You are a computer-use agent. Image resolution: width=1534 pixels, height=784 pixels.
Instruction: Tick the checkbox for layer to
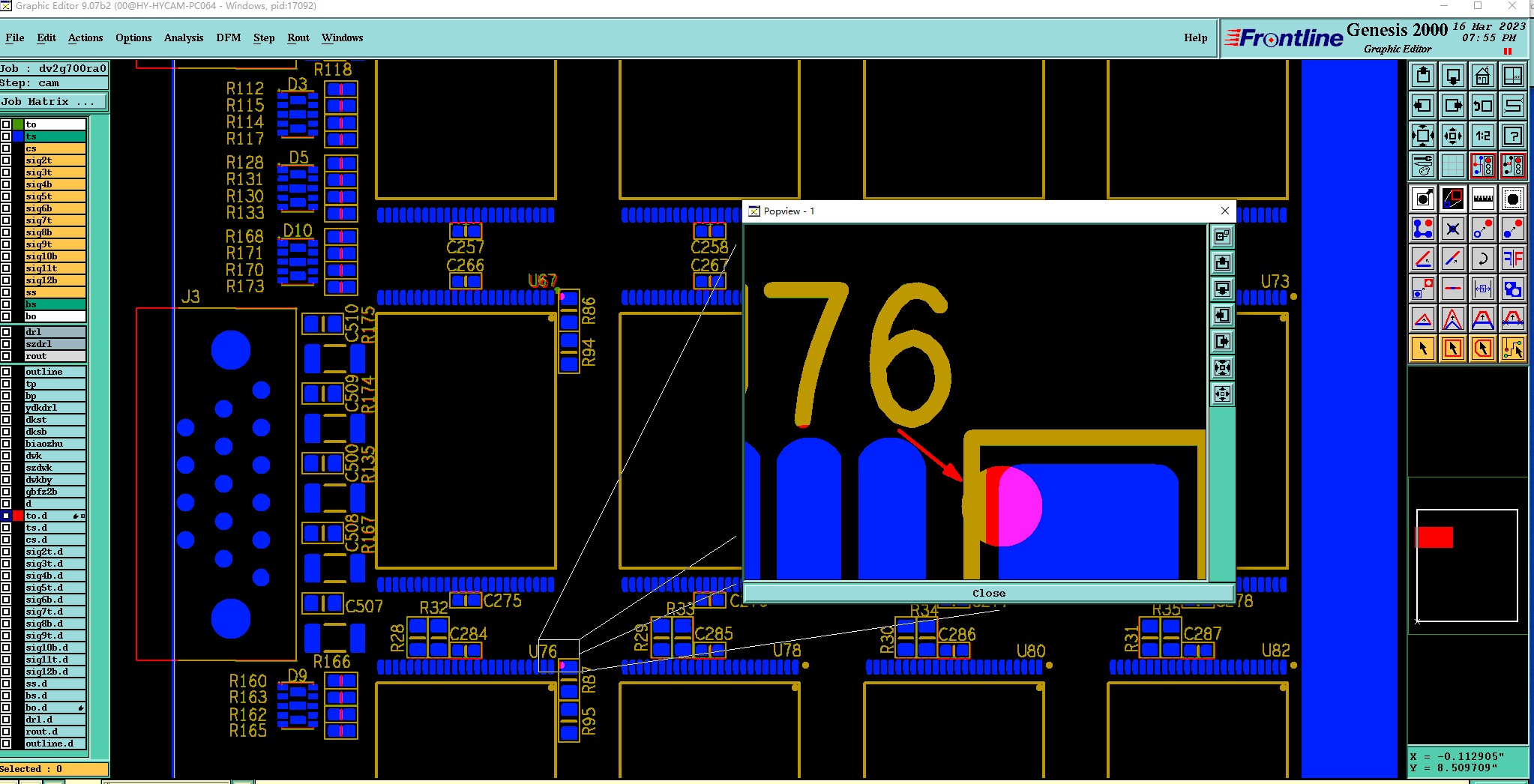(5, 124)
